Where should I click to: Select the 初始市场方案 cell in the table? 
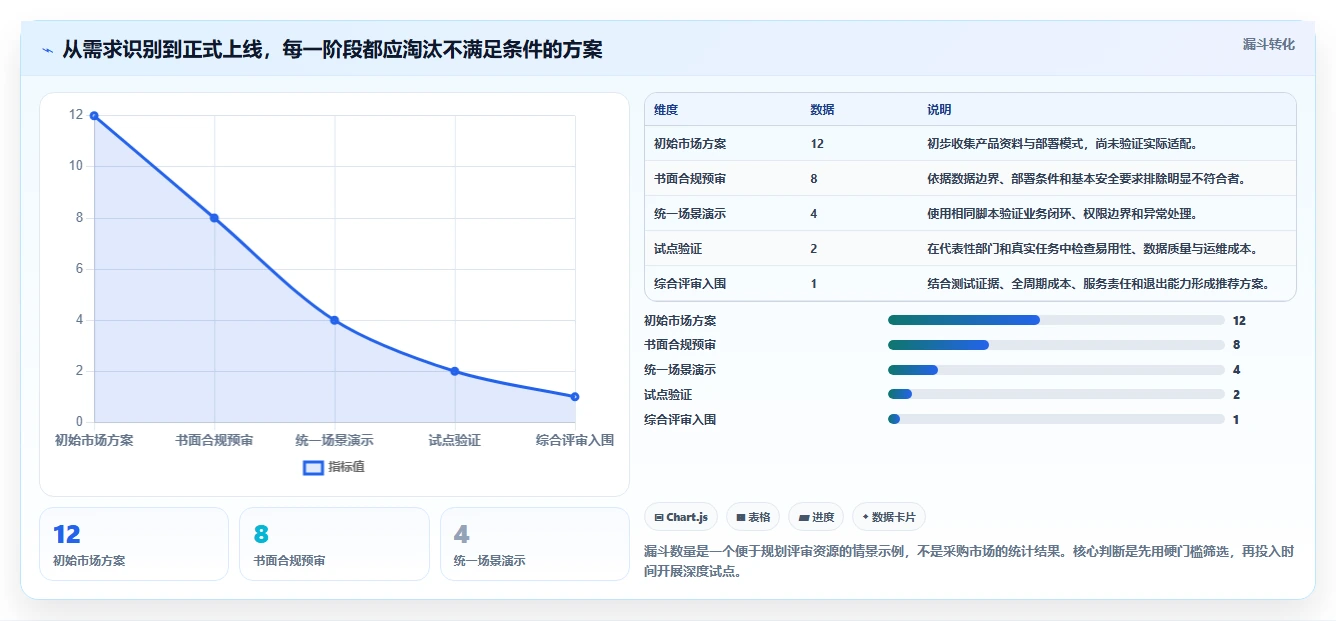(690, 144)
